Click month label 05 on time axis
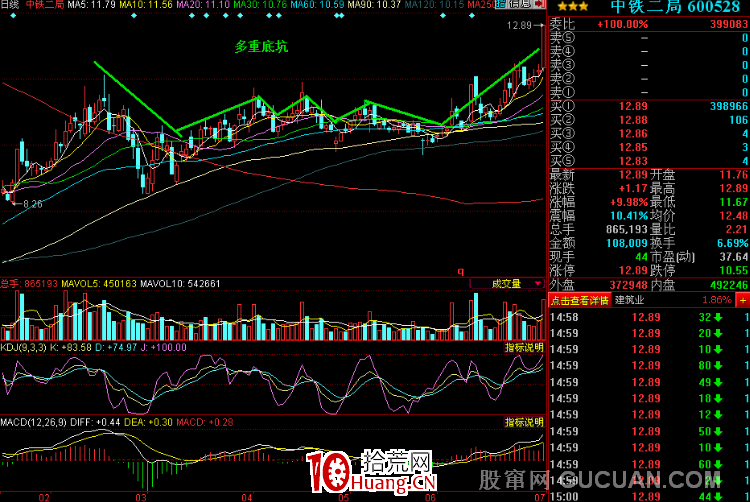Screen dimensions: 750x502 343,497
